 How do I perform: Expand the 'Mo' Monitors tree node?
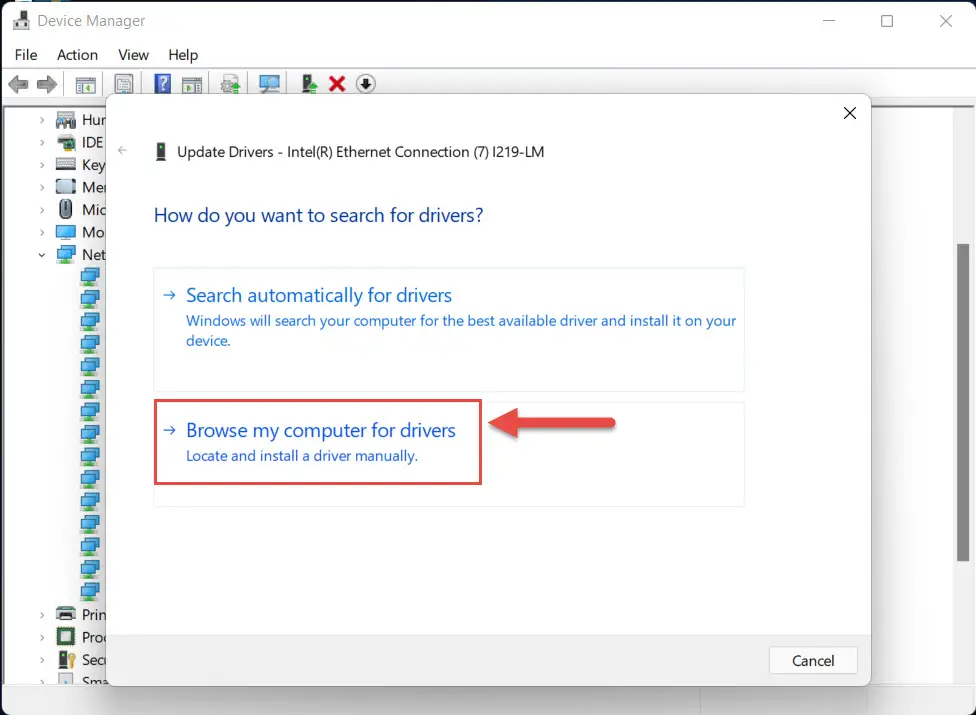coord(42,232)
